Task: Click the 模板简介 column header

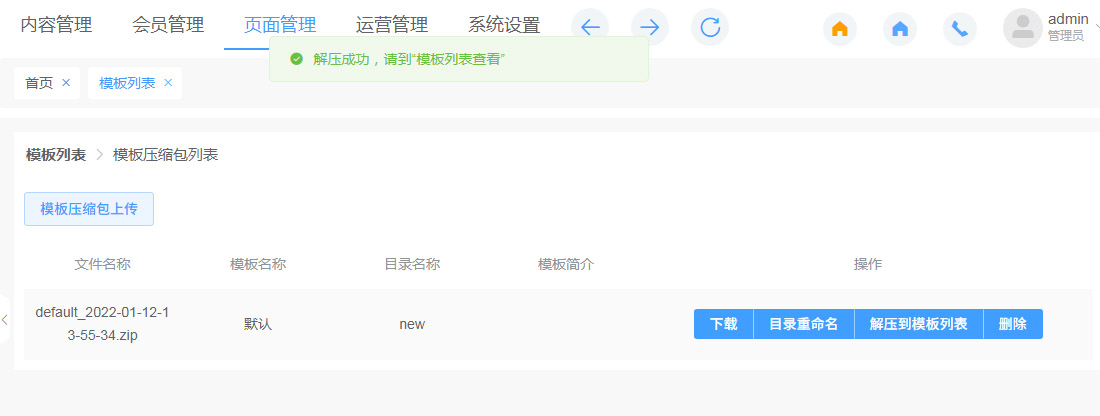Action: pyautogui.click(x=566, y=264)
